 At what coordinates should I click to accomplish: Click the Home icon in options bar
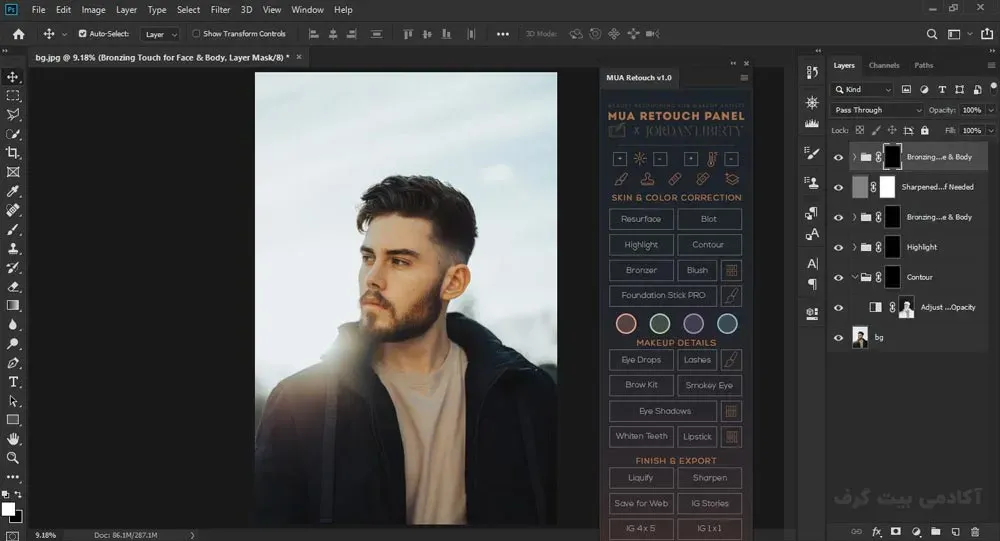[18, 34]
